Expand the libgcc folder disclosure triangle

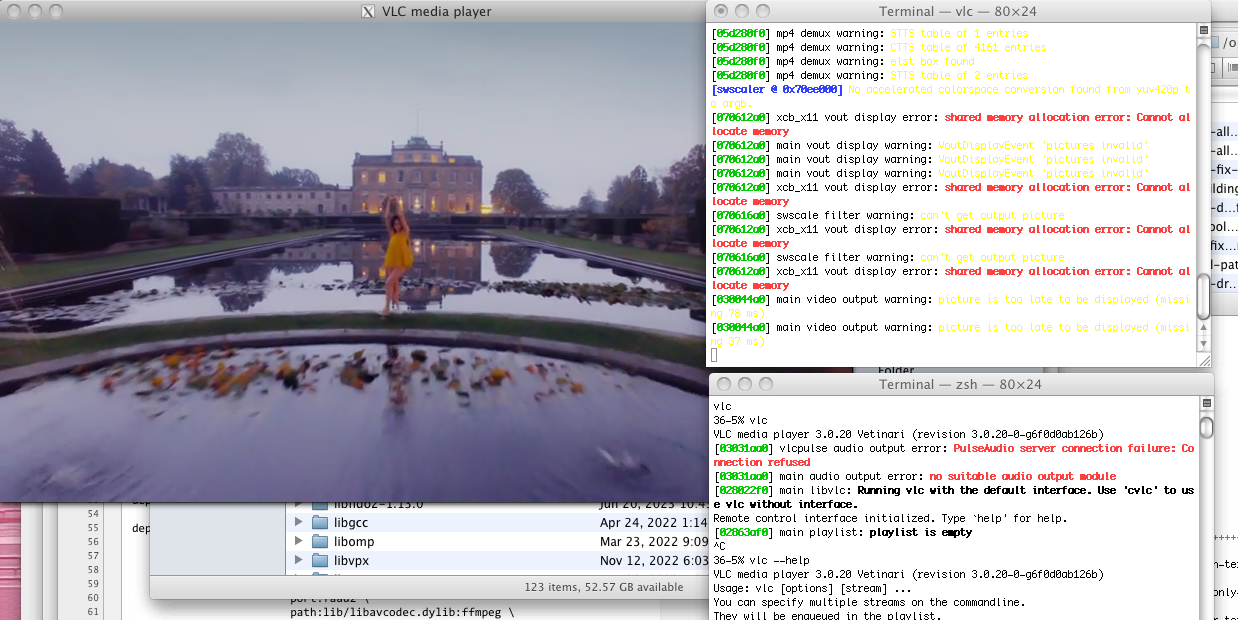298,523
